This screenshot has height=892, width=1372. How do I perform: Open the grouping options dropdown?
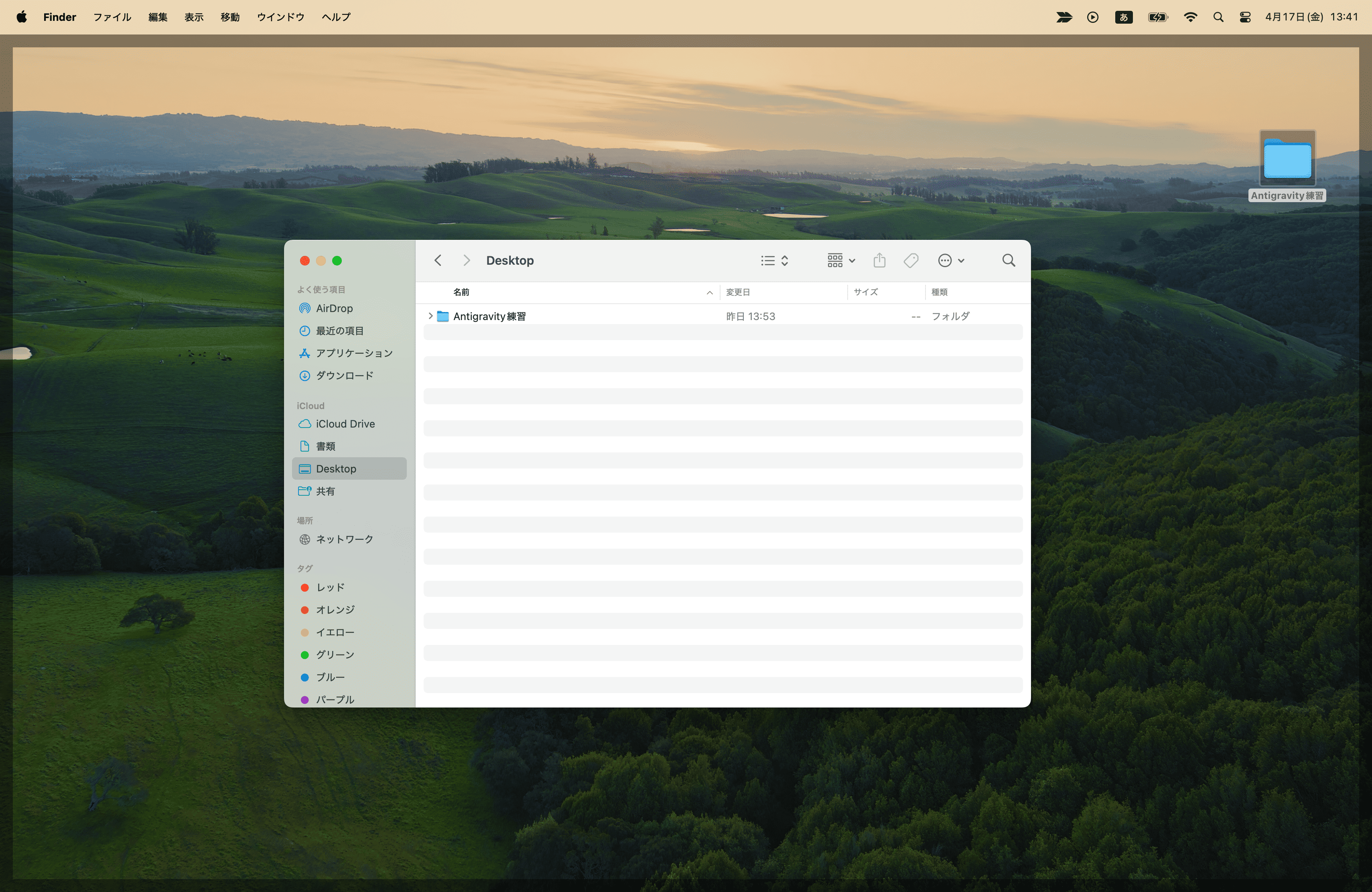[x=840, y=260]
